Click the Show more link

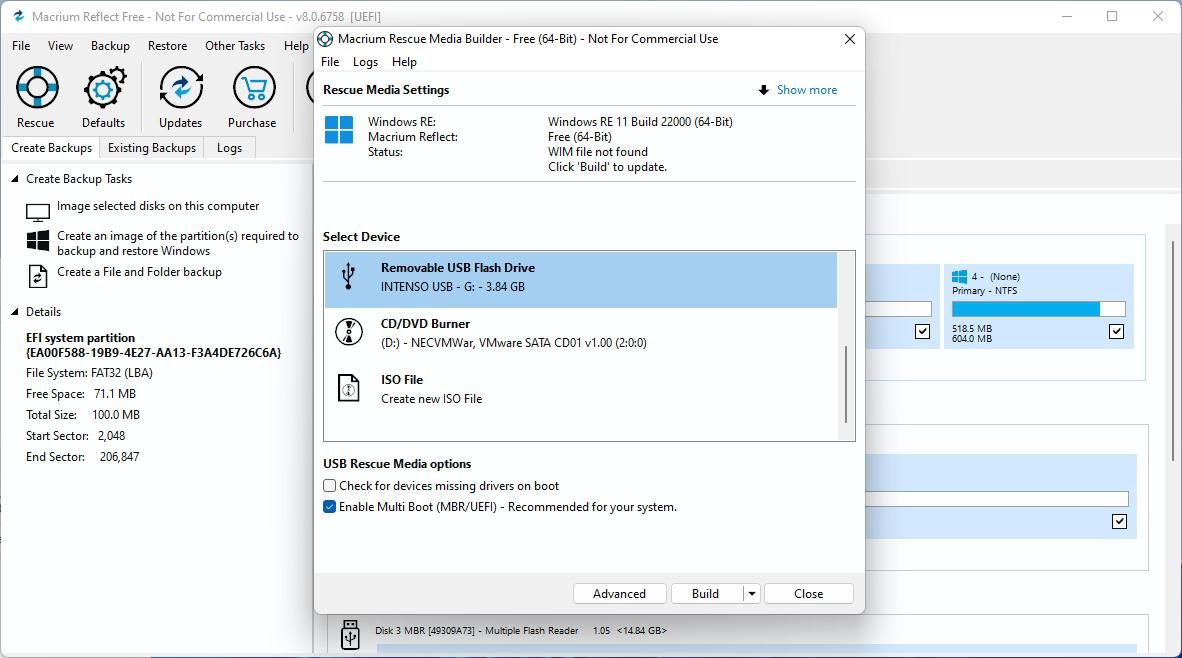click(x=807, y=90)
